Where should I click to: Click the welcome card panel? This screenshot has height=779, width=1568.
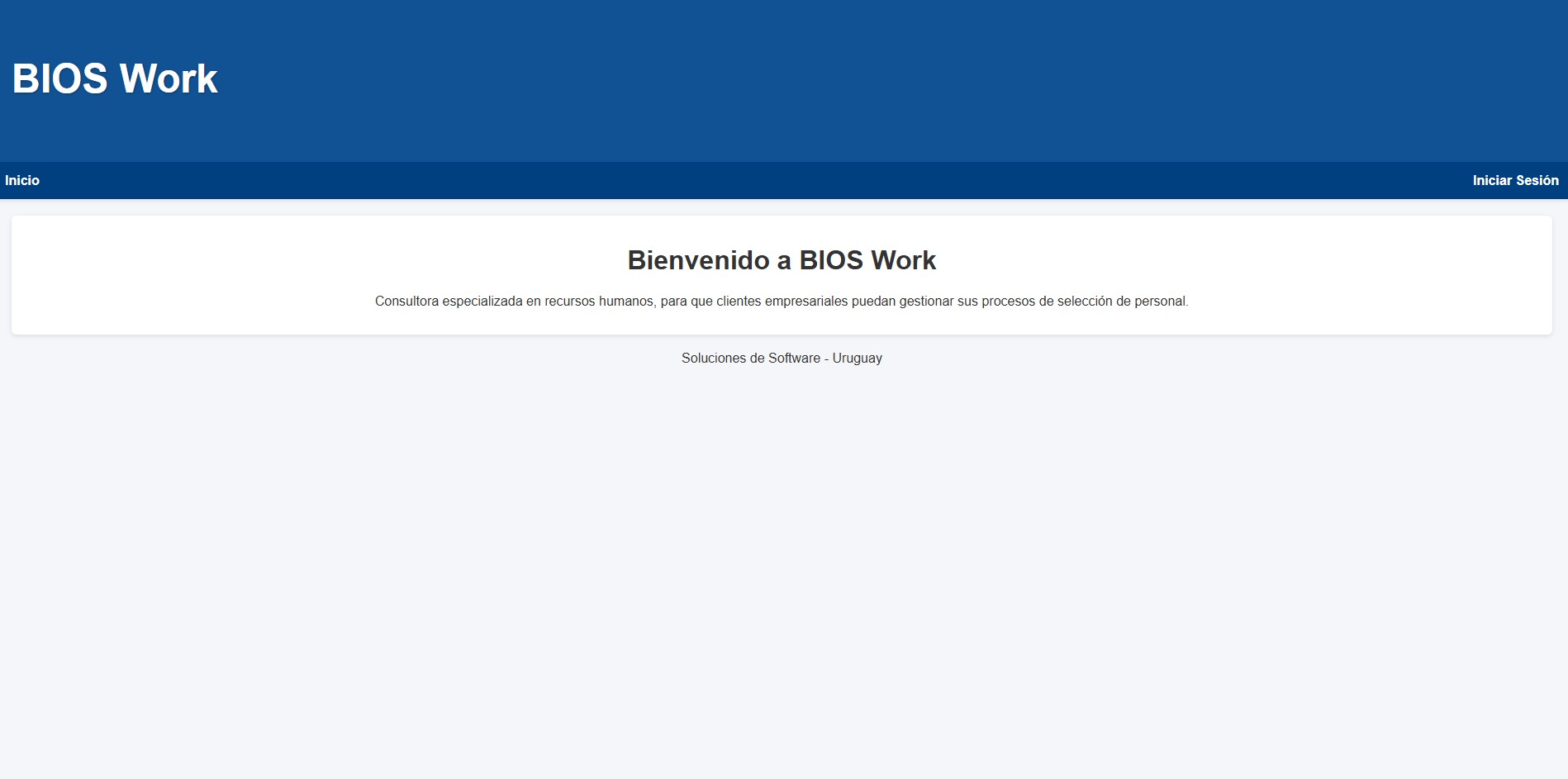point(782,275)
